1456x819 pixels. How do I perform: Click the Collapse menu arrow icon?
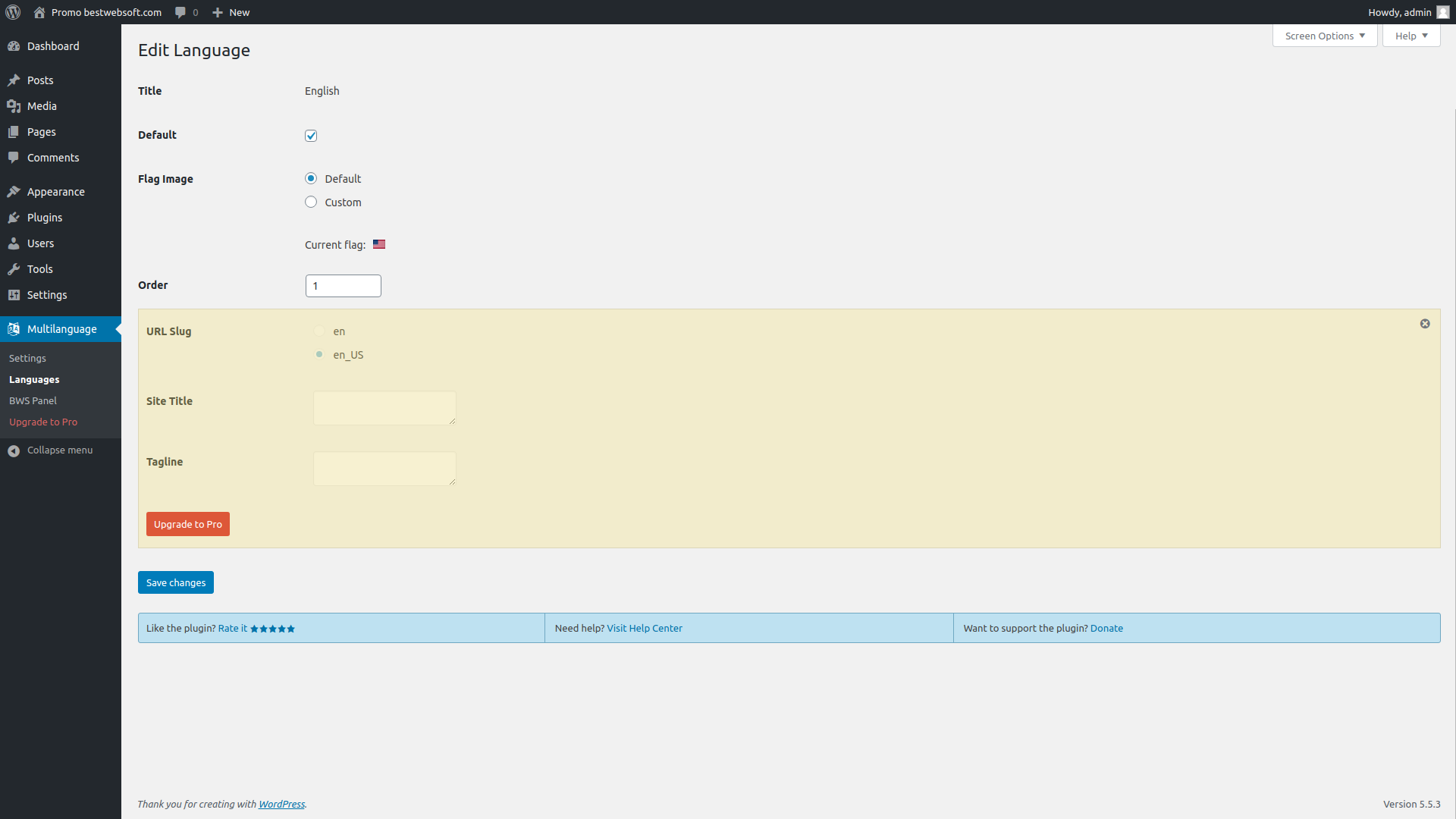(x=14, y=450)
